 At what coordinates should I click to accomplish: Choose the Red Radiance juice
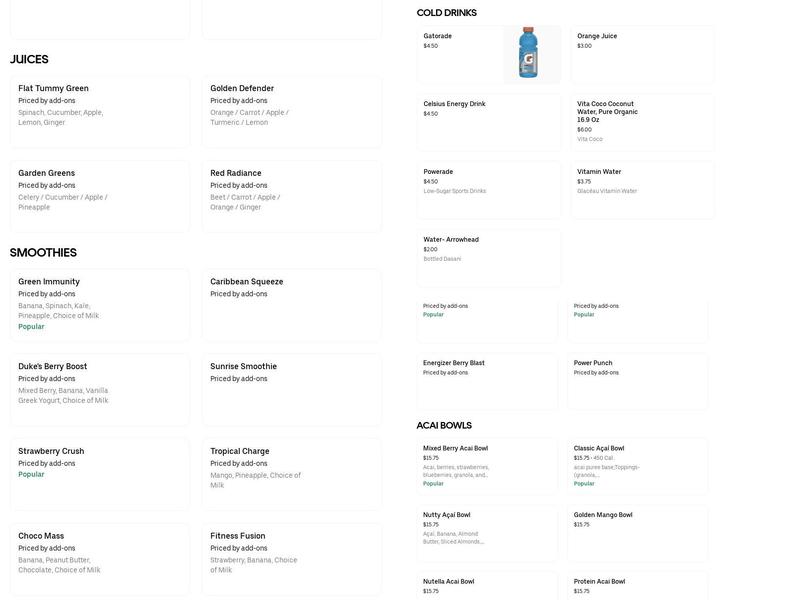[x=291, y=196]
